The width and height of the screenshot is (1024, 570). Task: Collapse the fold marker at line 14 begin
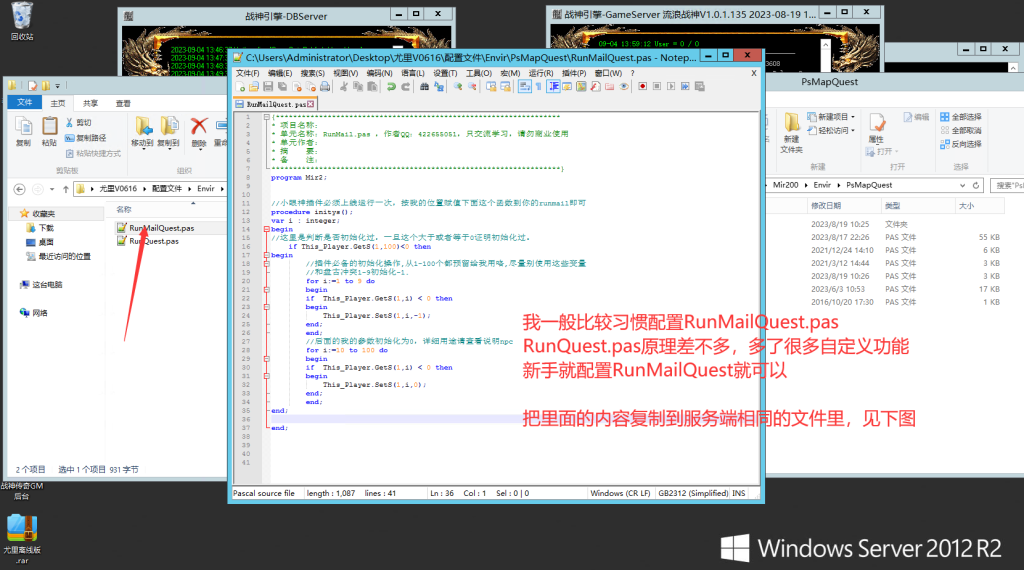(266, 229)
